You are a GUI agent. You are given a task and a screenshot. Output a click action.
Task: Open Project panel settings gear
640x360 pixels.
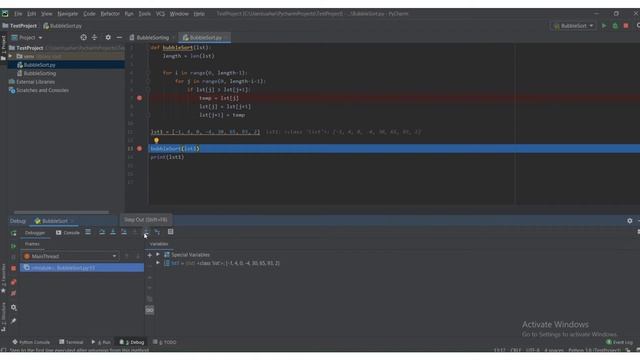tap(108, 37)
